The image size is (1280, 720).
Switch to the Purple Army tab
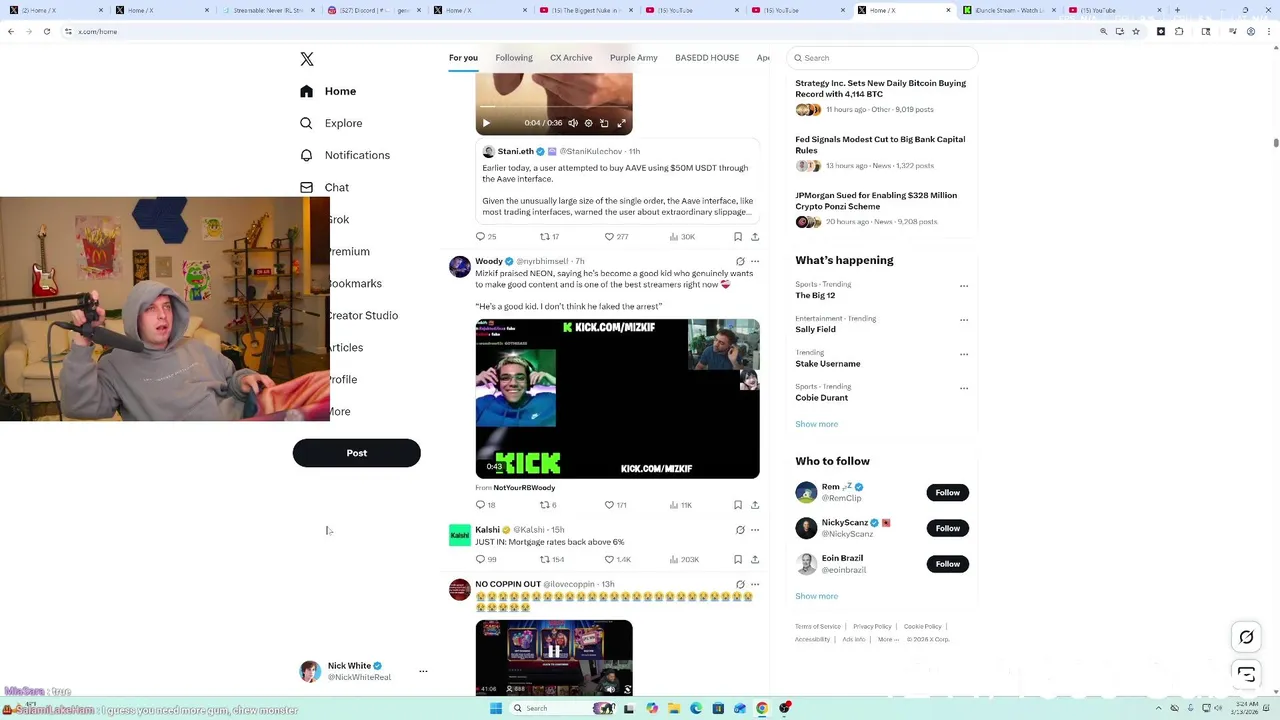(x=634, y=58)
